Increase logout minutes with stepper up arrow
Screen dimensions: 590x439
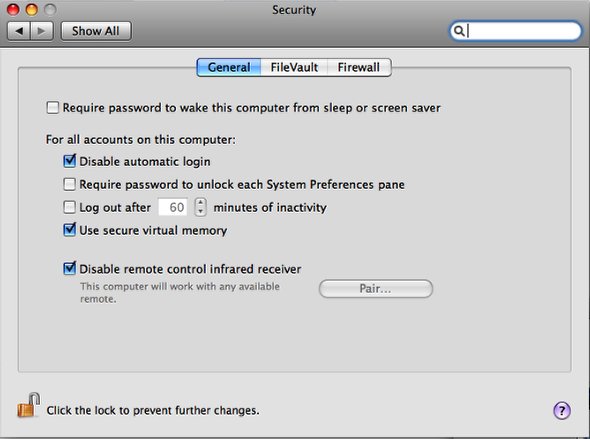pyautogui.click(x=201, y=202)
